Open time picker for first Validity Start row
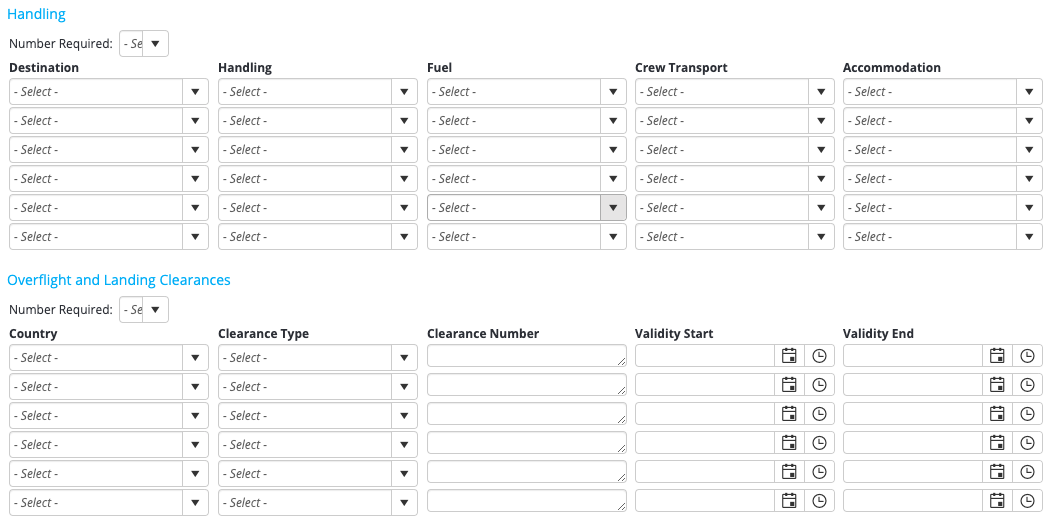 tap(820, 356)
